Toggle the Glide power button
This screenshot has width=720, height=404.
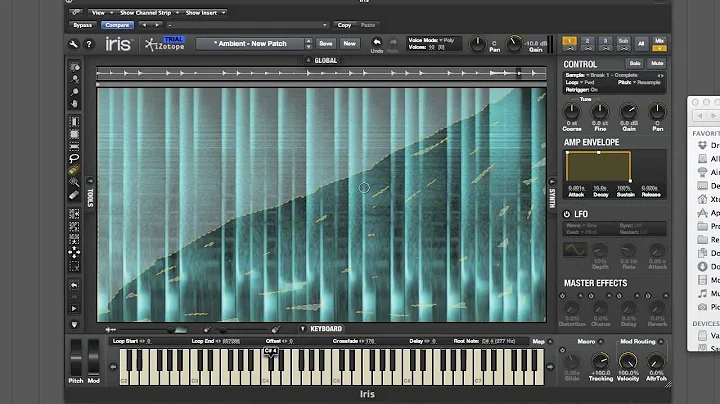point(562,350)
